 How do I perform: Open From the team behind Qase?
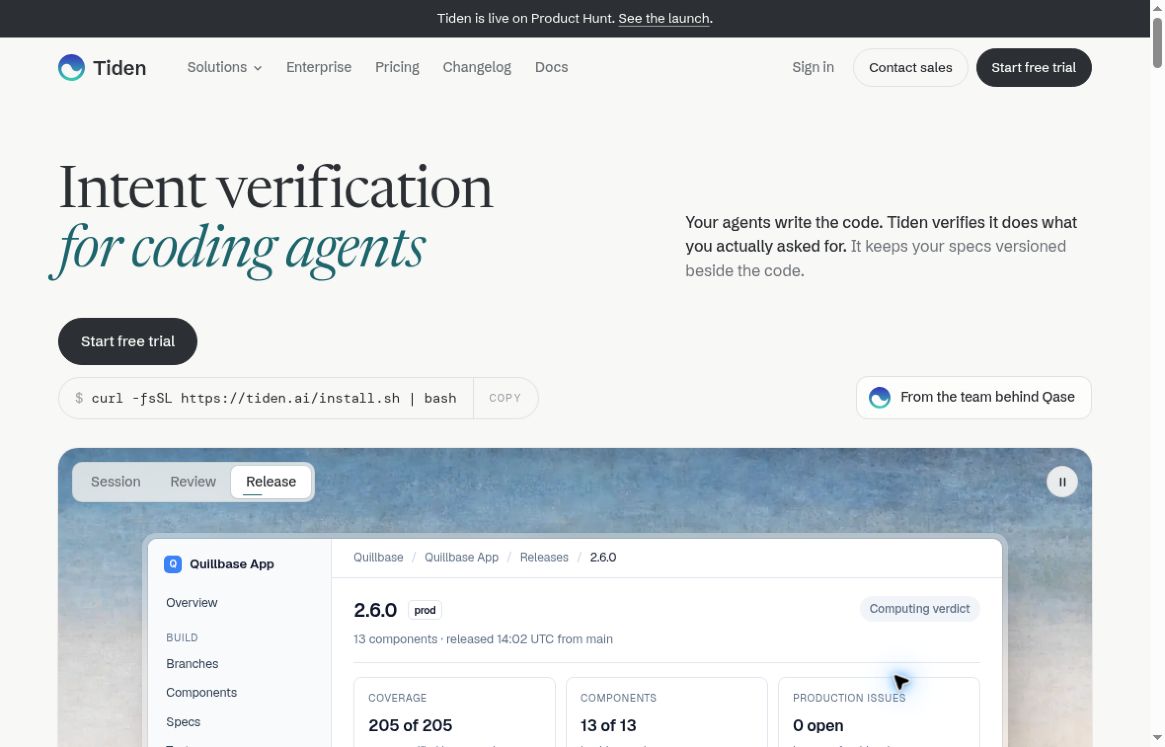(973, 398)
